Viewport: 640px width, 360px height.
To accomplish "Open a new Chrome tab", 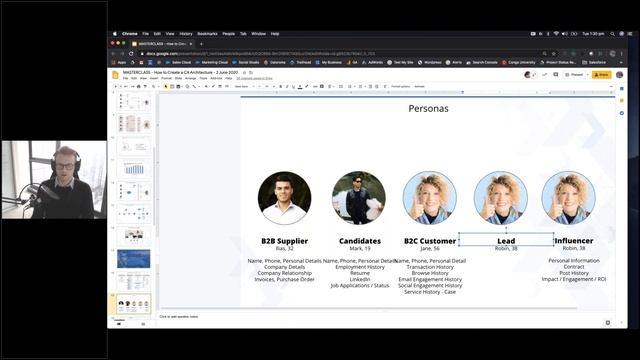I will [201, 44].
